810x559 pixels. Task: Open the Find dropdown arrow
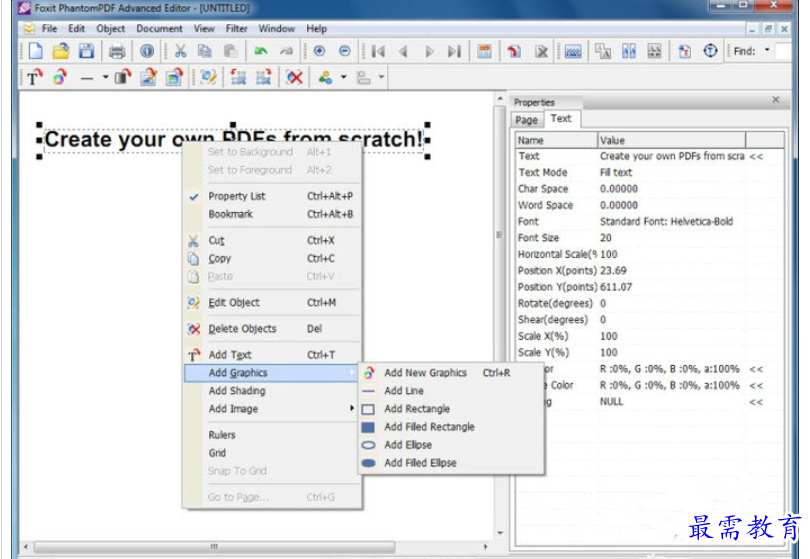coord(767,51)
